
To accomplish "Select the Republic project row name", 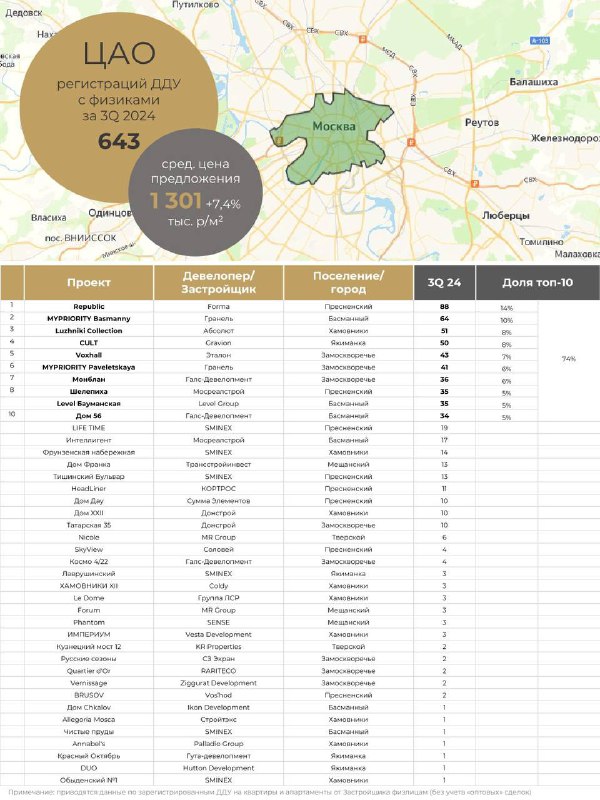I will (89, 307).
